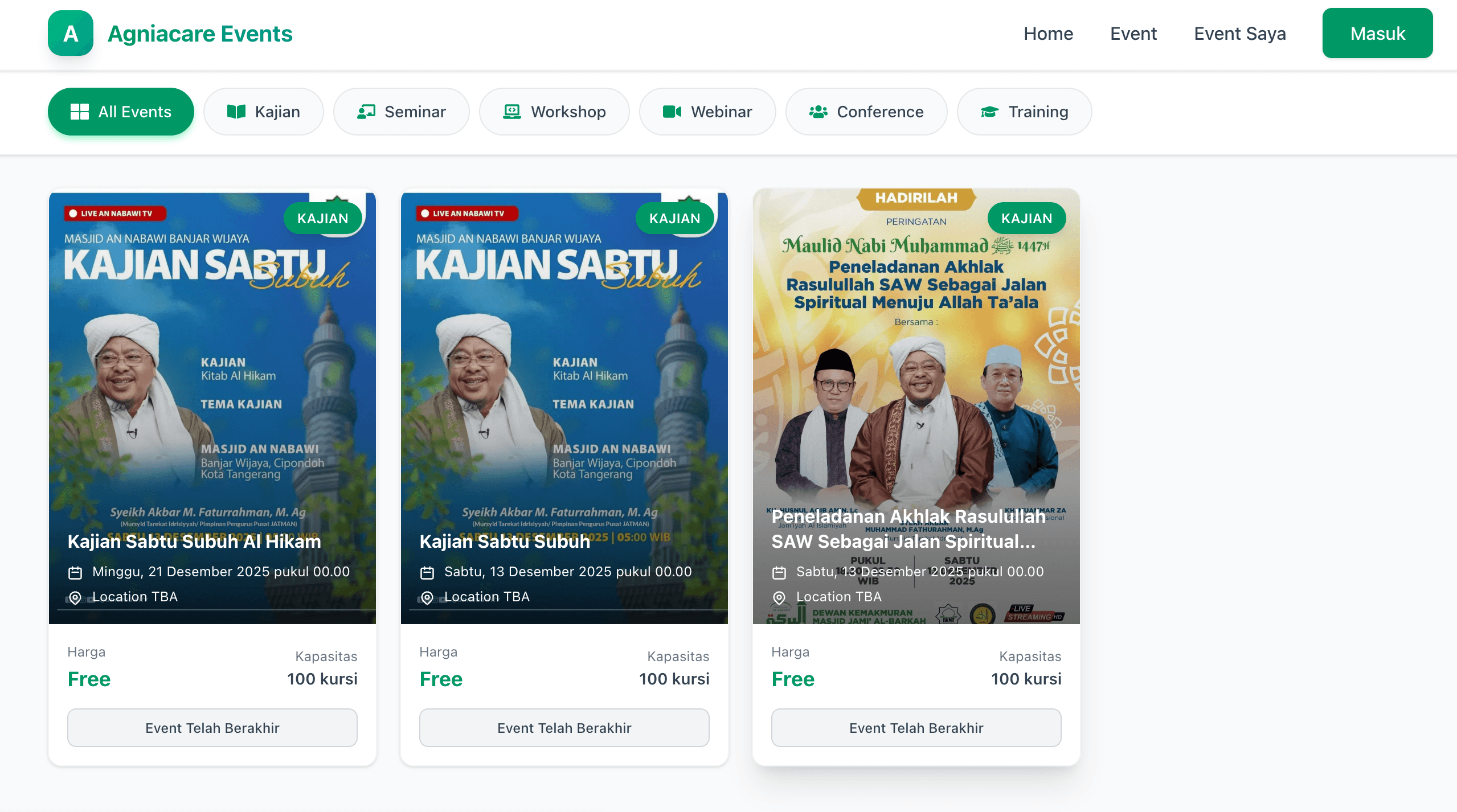
Task: Click KAJIAN badge on Maulid Nabi card
Action: (1026, 218)
